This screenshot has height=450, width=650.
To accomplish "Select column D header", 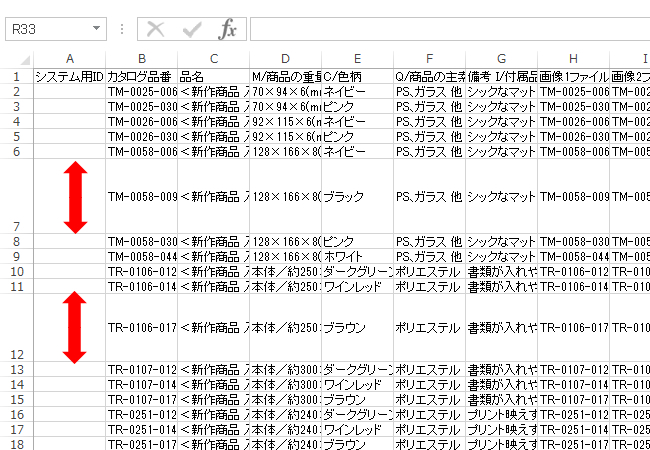I will coord(285,59).
